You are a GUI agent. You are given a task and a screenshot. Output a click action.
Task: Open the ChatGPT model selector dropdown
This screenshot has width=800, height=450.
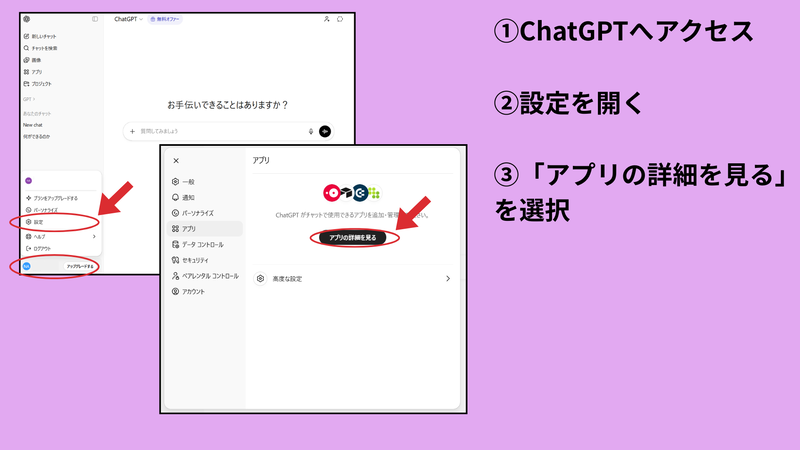click(x=128, y=19)
